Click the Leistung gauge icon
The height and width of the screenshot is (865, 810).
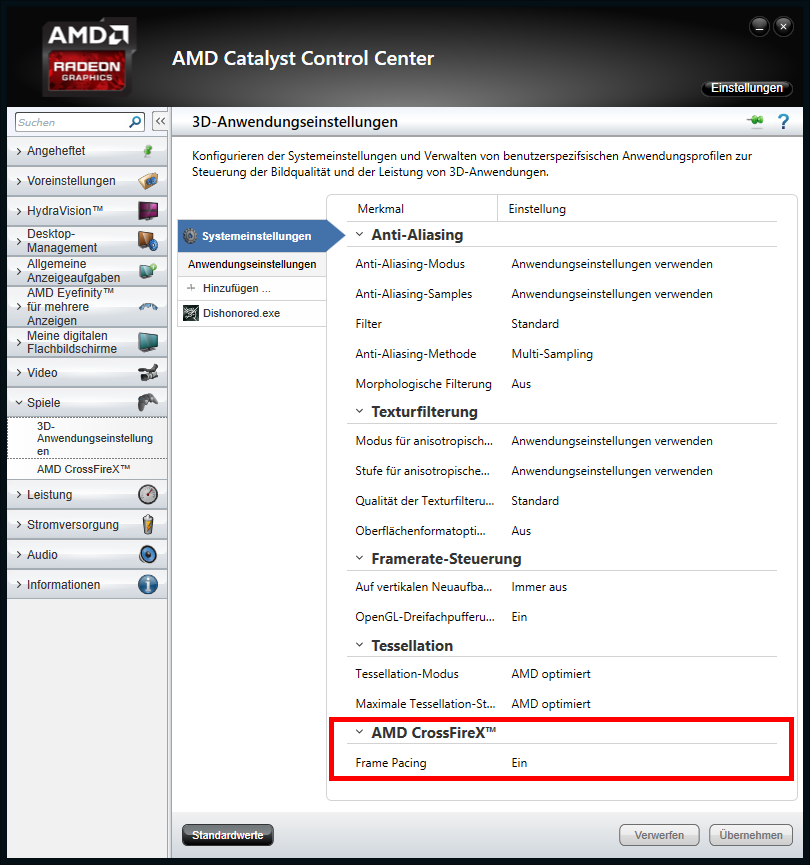(x=148, y=494)
